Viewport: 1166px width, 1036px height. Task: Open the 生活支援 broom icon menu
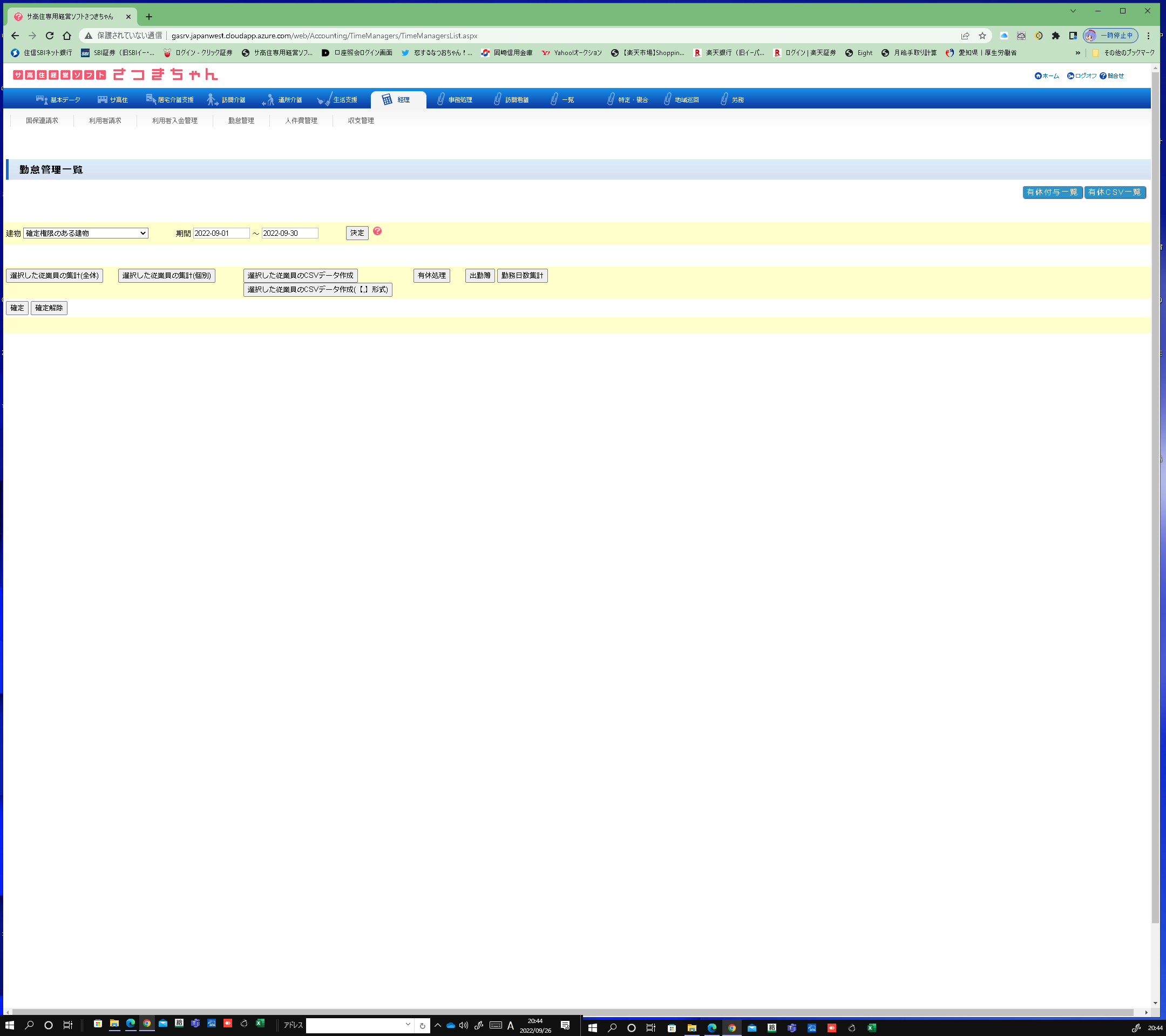[x=324, y=100]
